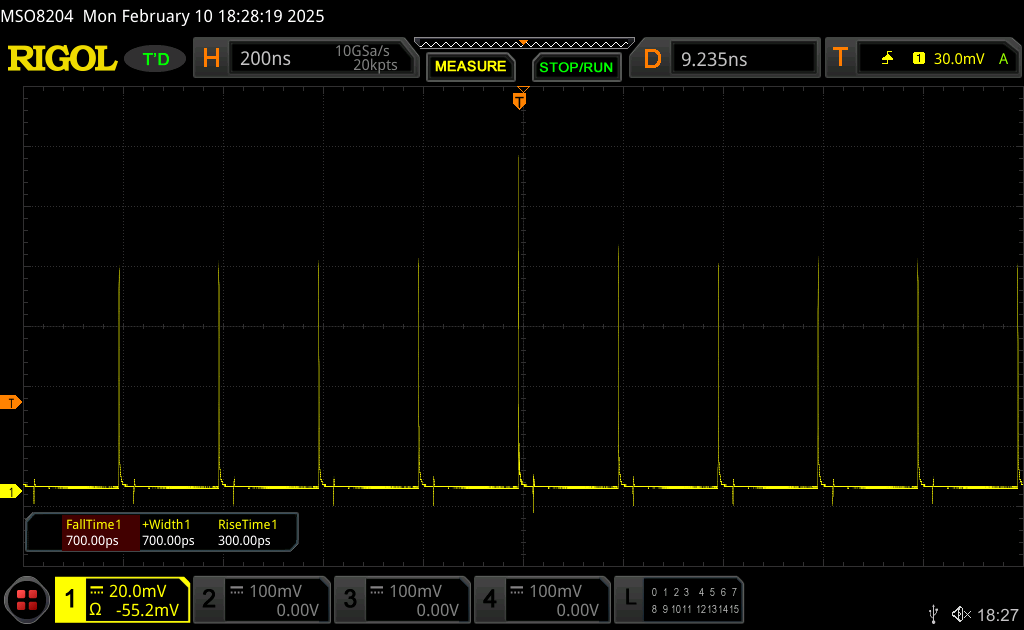Click the RIGOL logo
The height and width of the screenshot is (630, 1024).
tap(62, 59)
